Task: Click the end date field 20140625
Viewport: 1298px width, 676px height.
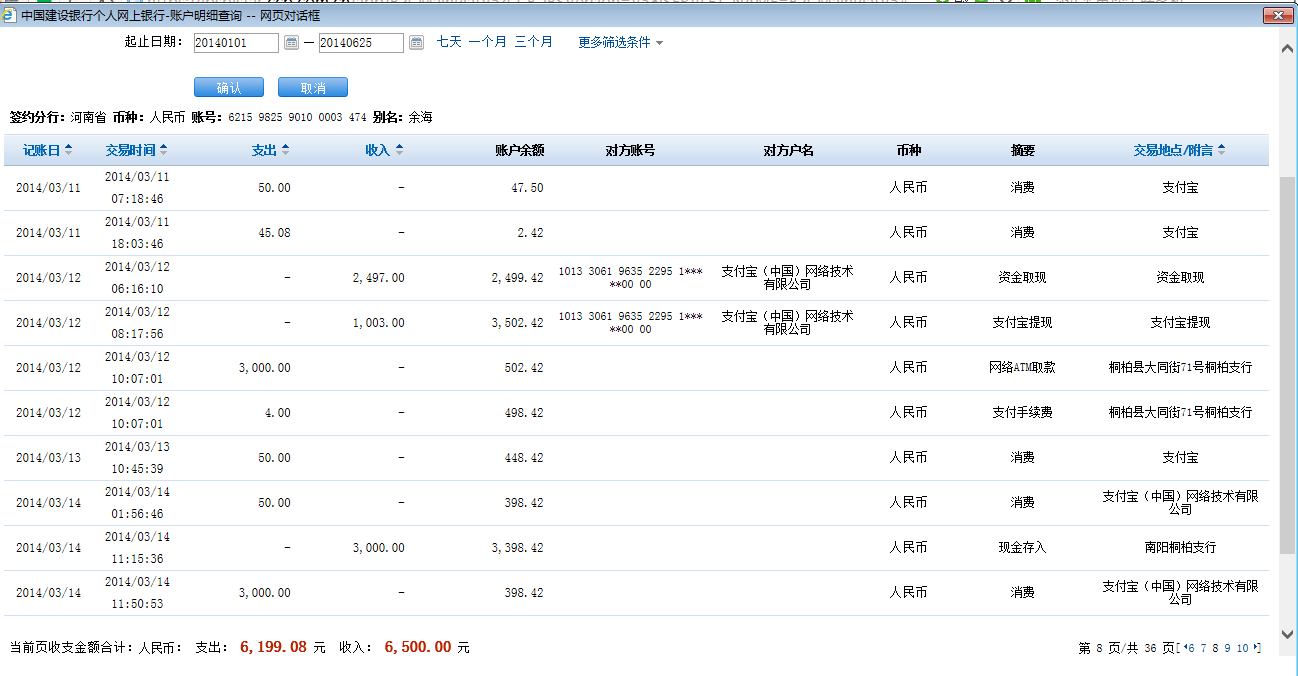Action: (x=360, y=42)
